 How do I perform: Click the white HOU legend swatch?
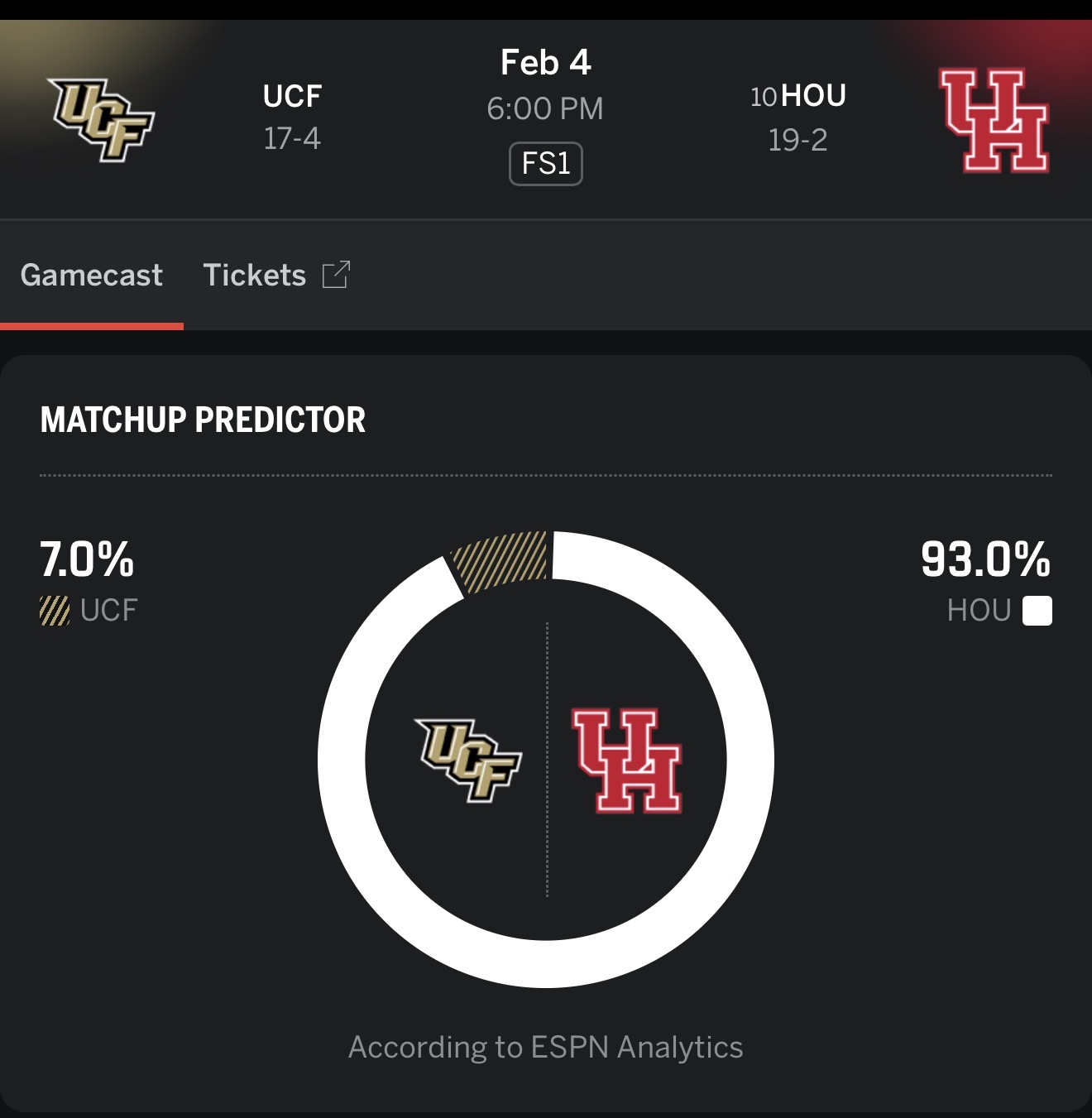[1037, 611]
